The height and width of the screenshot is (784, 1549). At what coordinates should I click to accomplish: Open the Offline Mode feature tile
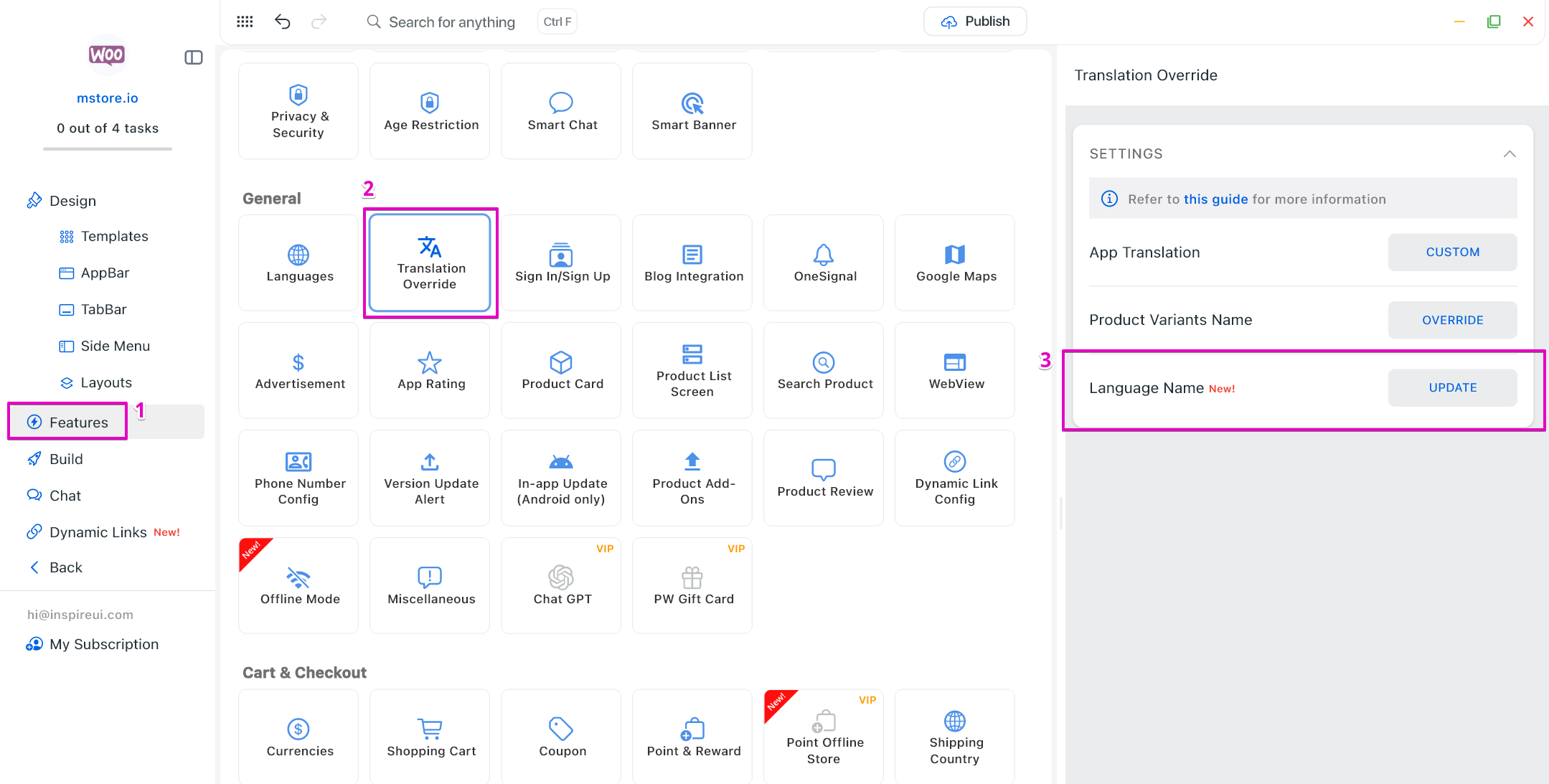click(x=298, y=585)
